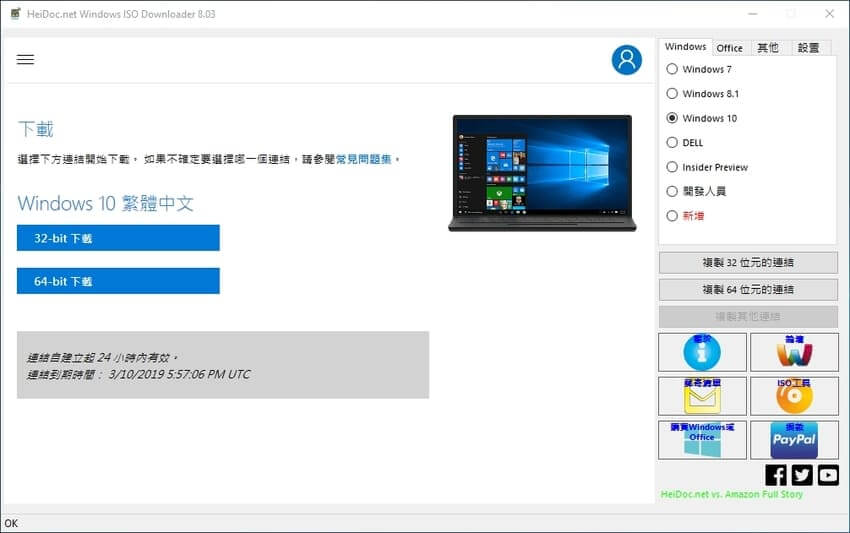The image size is (850, 533).
Task: Click 複製 64 位元的連結 button
Action: coord(748,290)
